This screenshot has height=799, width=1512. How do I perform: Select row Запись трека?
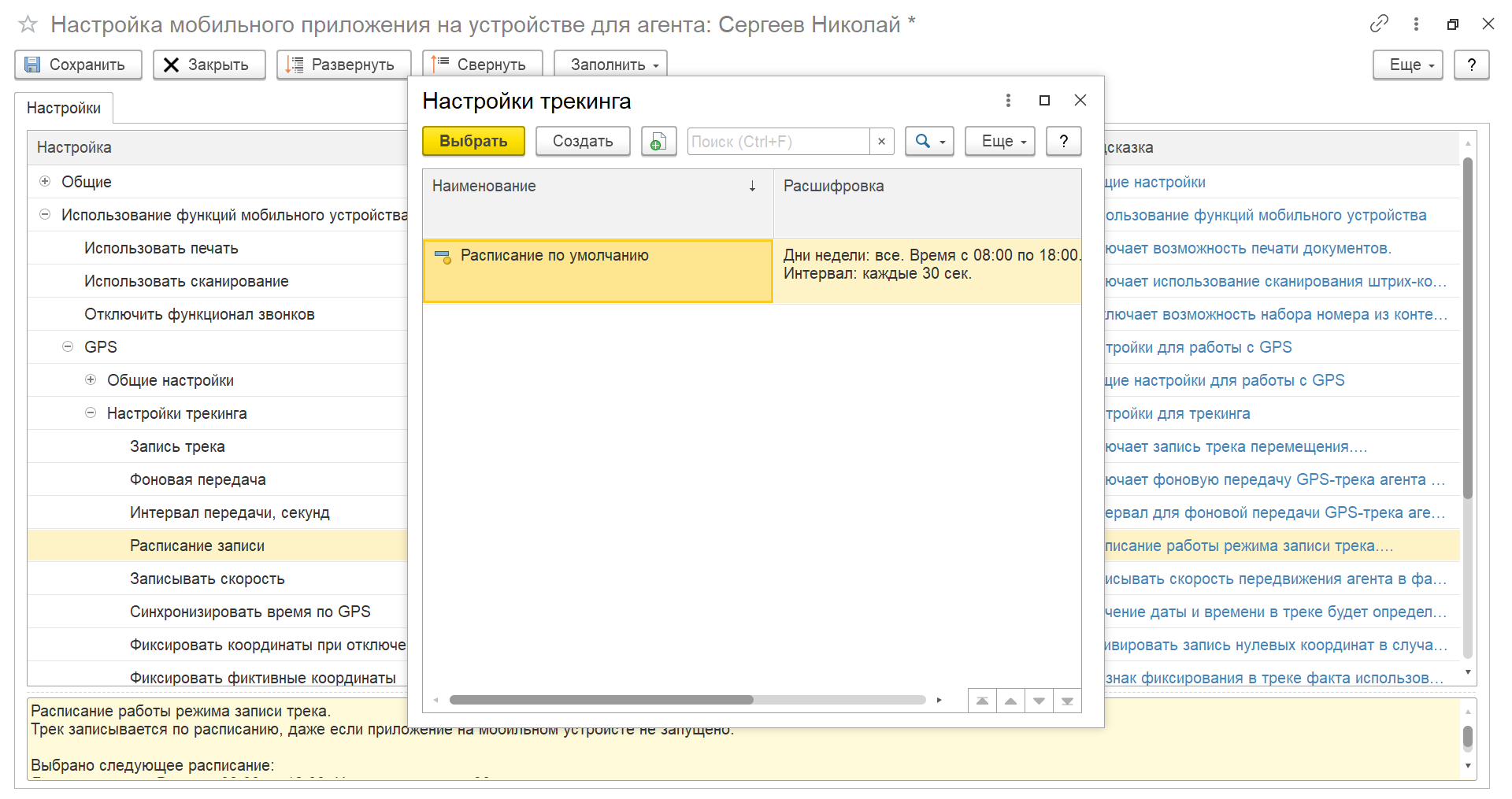click(x=217, y=446)
